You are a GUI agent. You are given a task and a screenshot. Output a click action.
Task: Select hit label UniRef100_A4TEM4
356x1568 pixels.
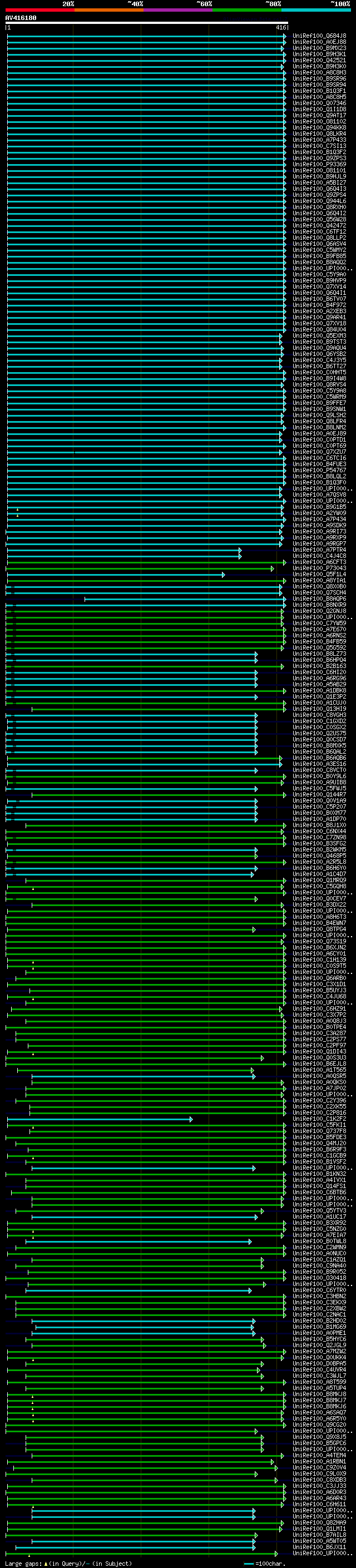click(319, 1456)
